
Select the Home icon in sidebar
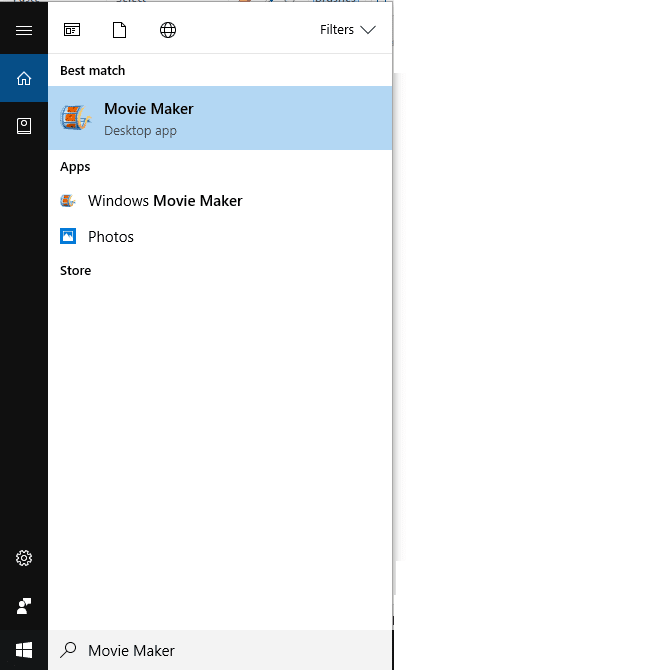[24, 78]
